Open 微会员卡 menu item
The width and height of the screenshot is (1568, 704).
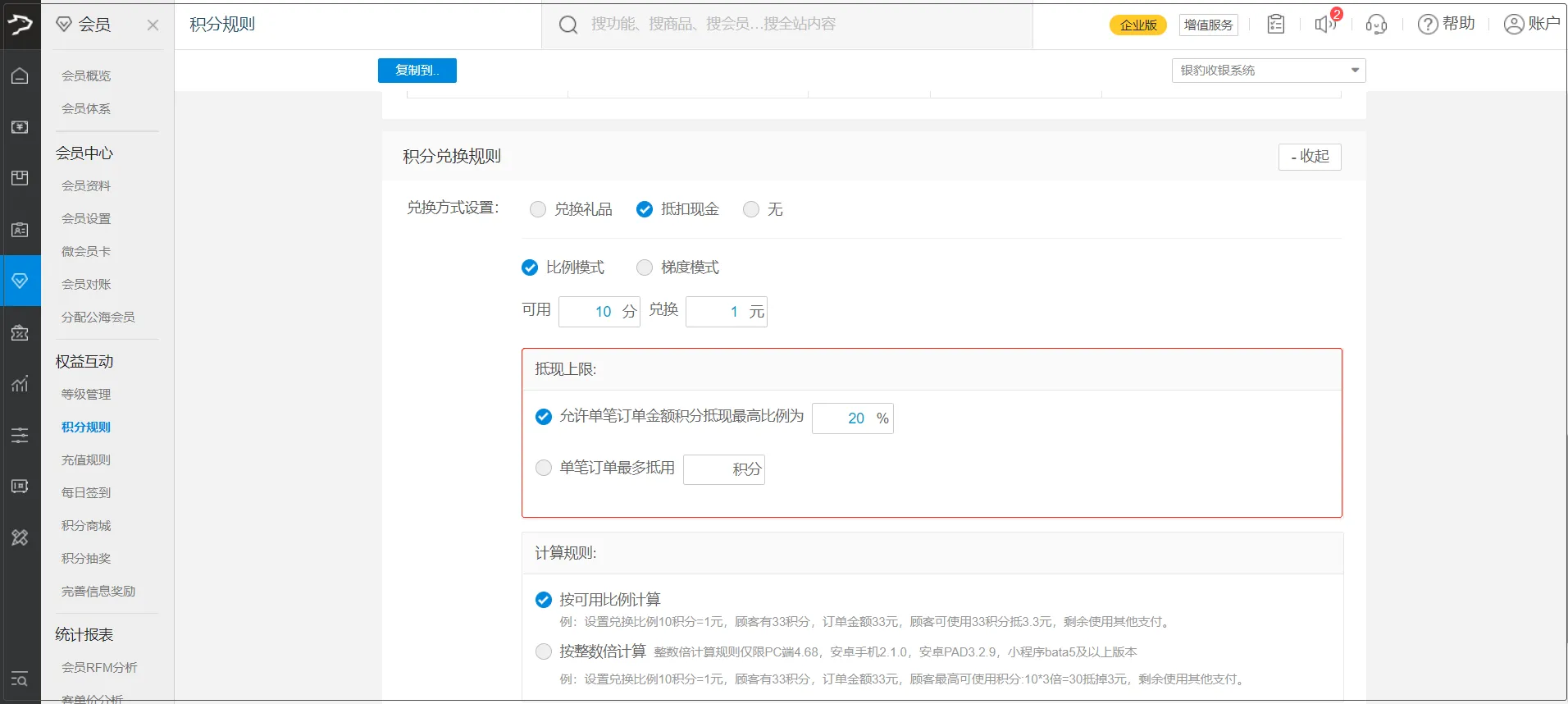click(86, 251)
